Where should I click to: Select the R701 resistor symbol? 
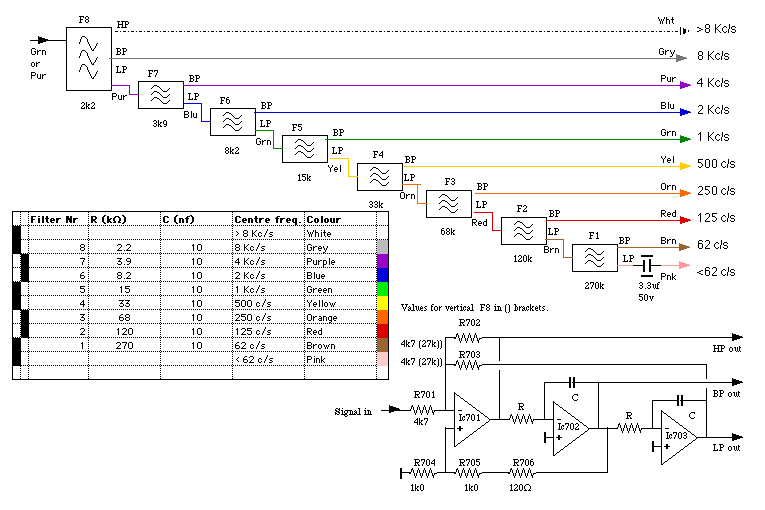pyautogui.click(x=423, y=410)
